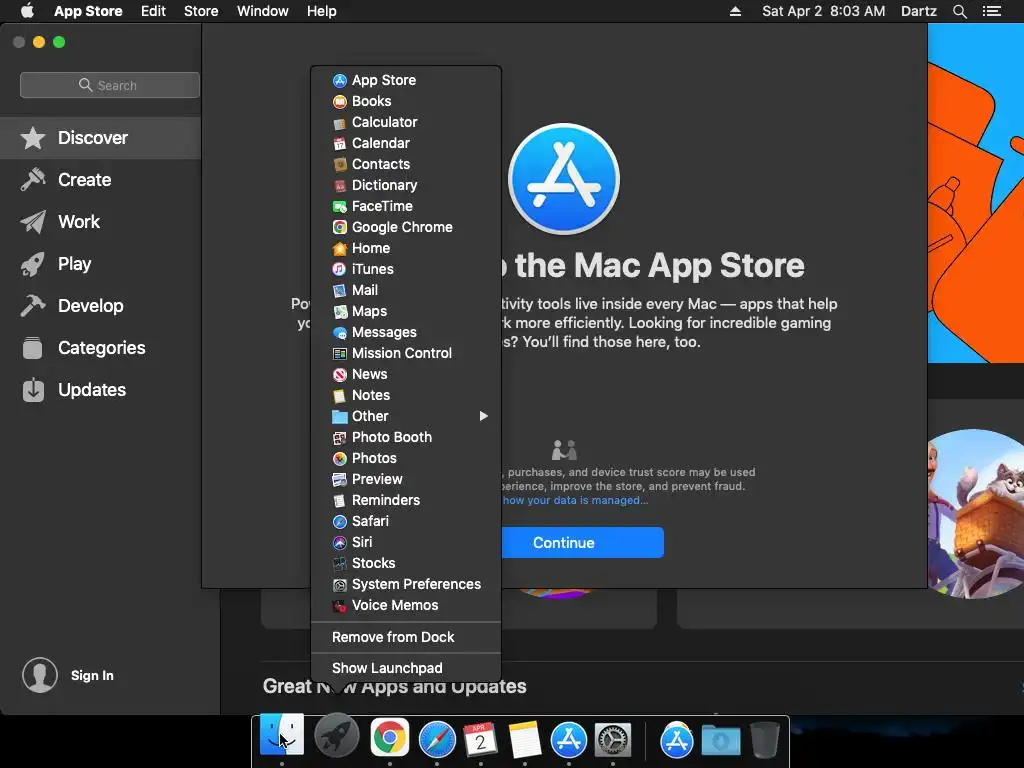
Task: Open the Edit menu
Action: click(153, 11)
